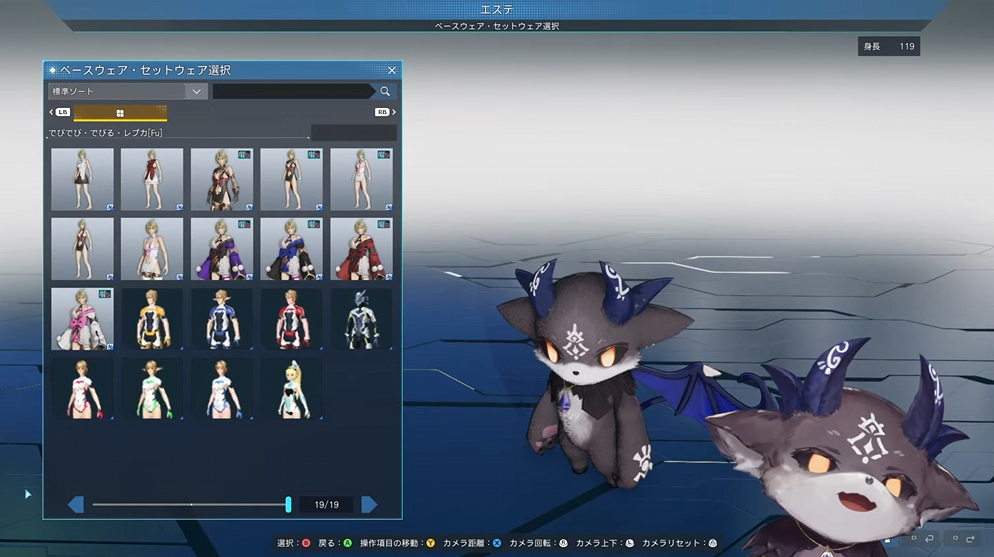Click the magnifying glass search icon
This screenshot has width=994, height=557.
coord(385,91)
